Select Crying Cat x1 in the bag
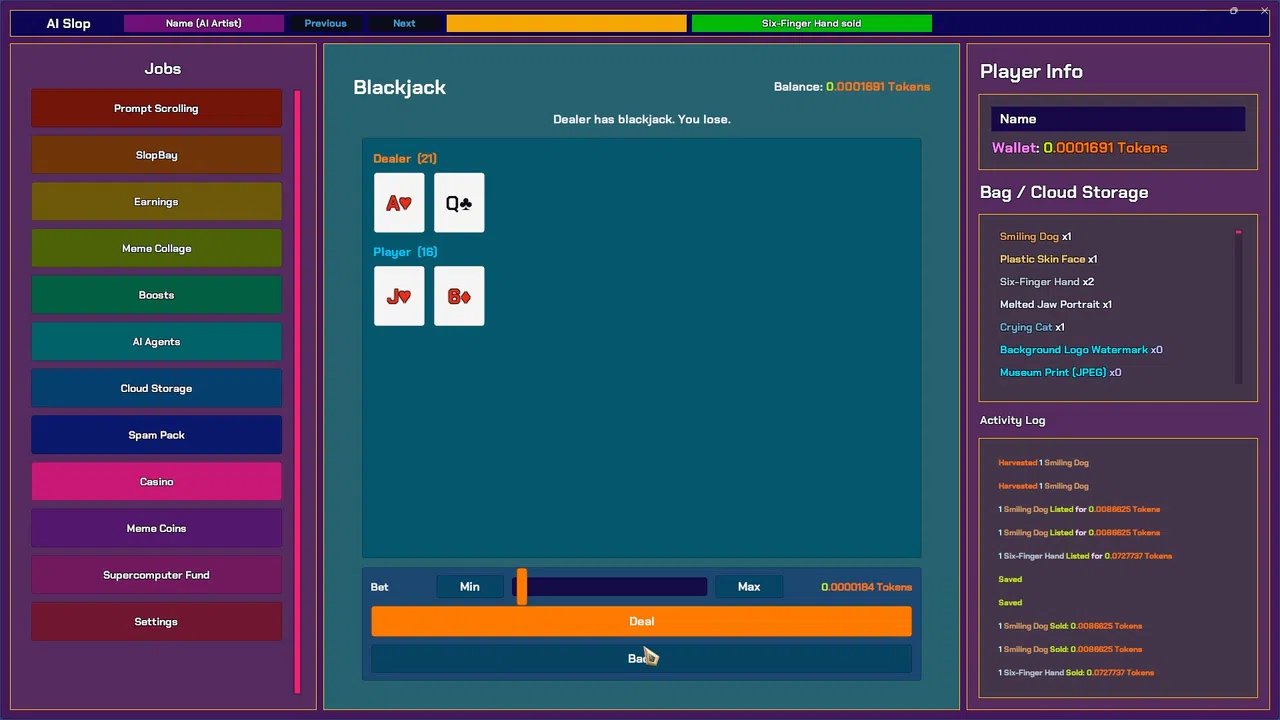 click(x=1032, y=327)
